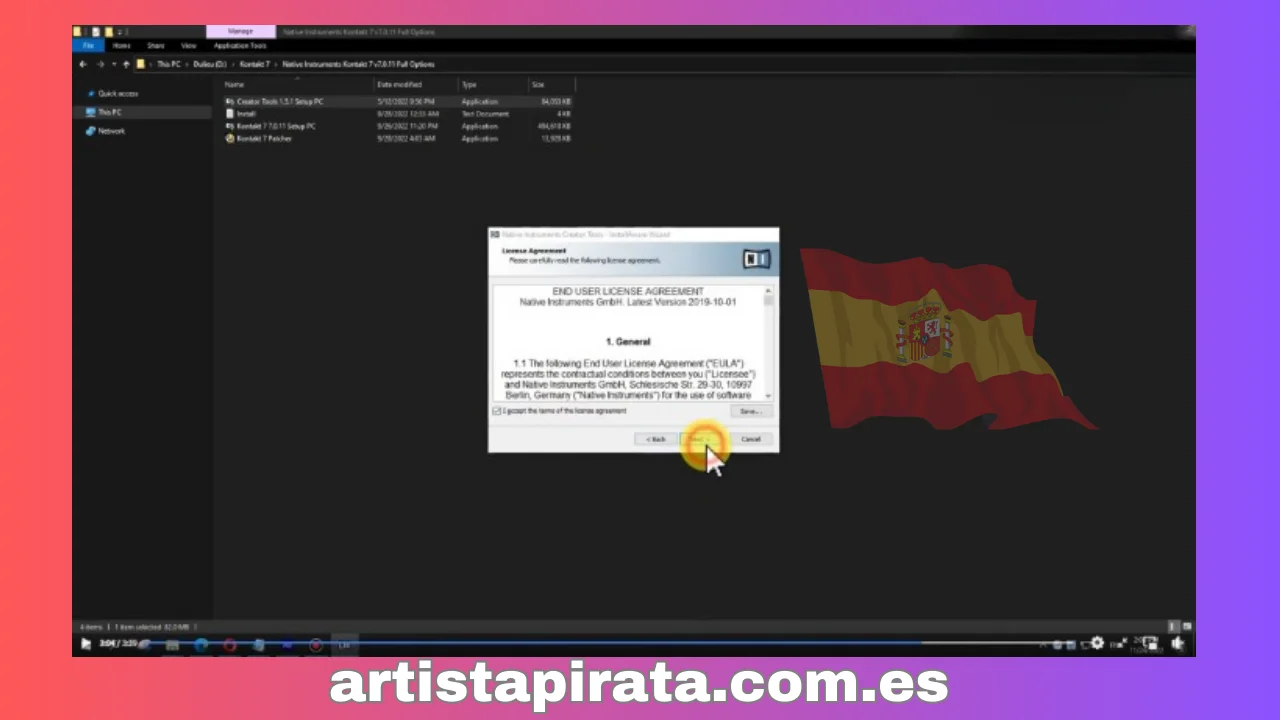Click the Kontakt 7 Patcher application icon
The height and width of the screenshot is (720, 1280).
pyautogui.click(x=230, y=138)
